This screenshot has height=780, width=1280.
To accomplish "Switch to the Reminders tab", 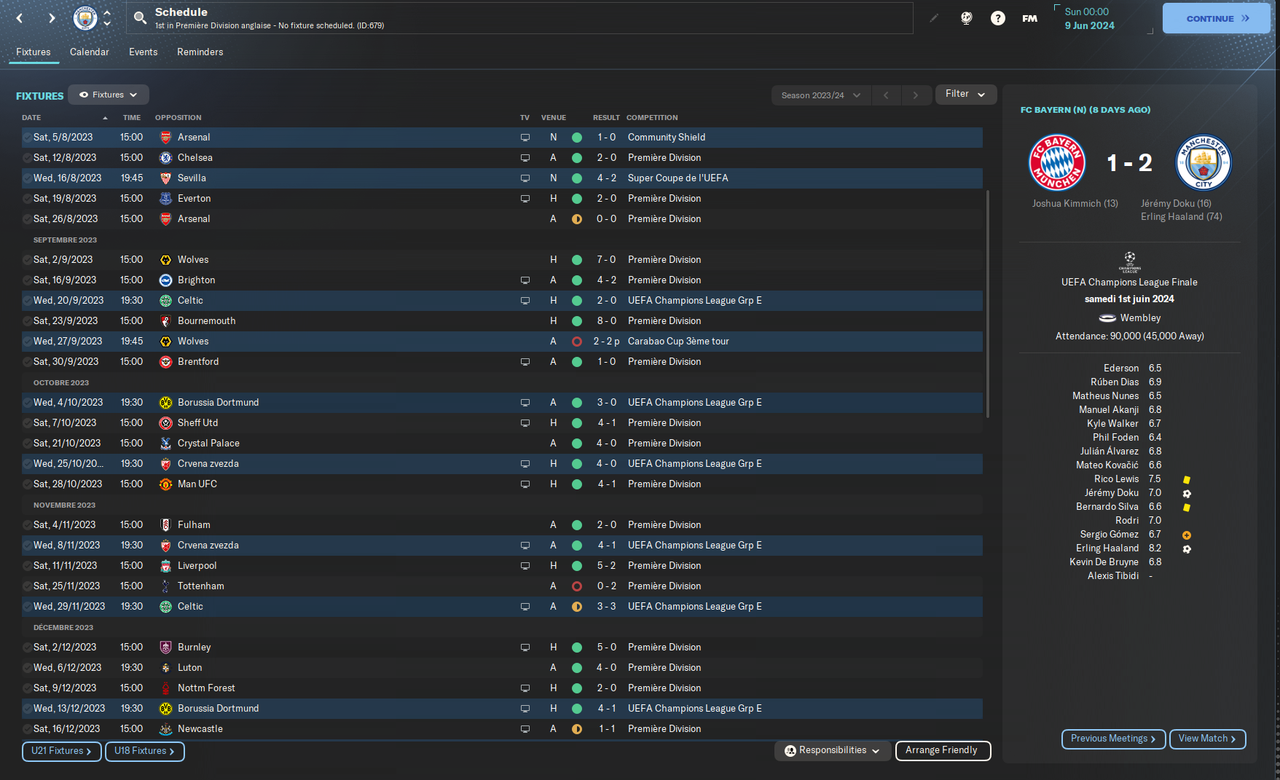I will tap(200, 52).
